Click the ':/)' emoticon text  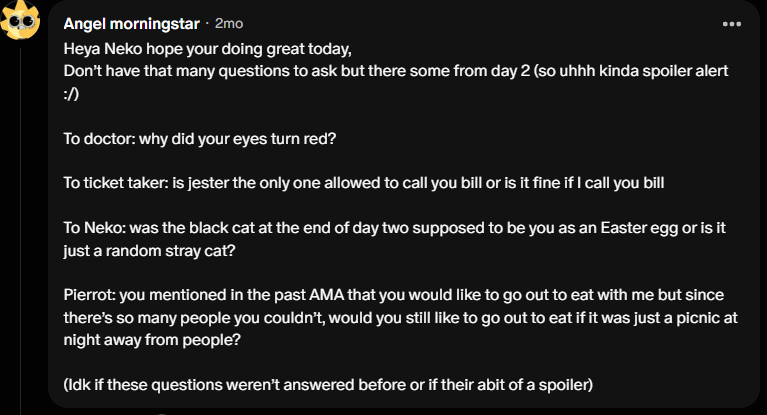(71, 93)
